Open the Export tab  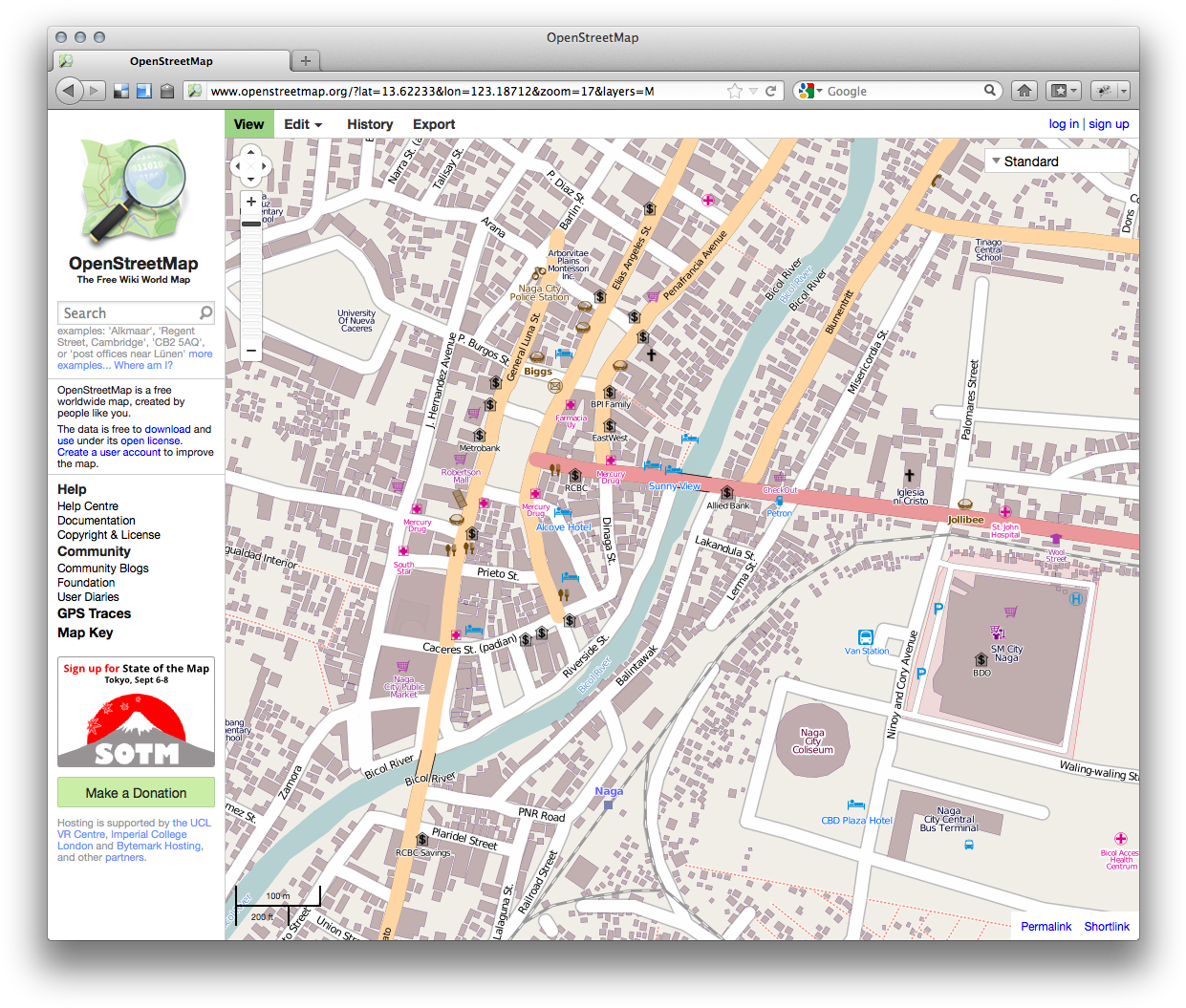click(x=434, y=124)
